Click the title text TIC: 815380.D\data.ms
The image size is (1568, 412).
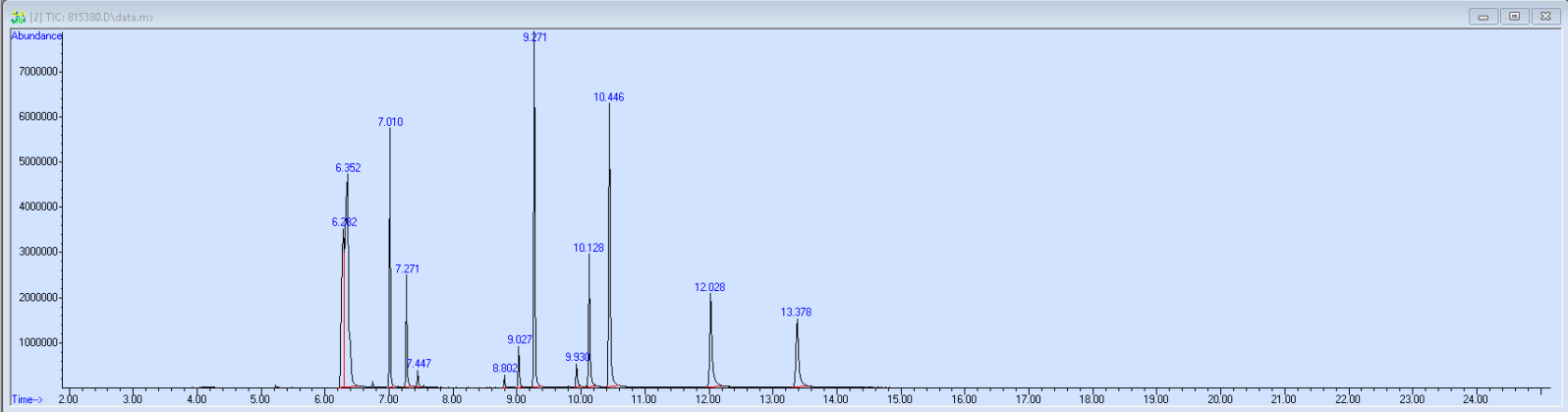91,17
